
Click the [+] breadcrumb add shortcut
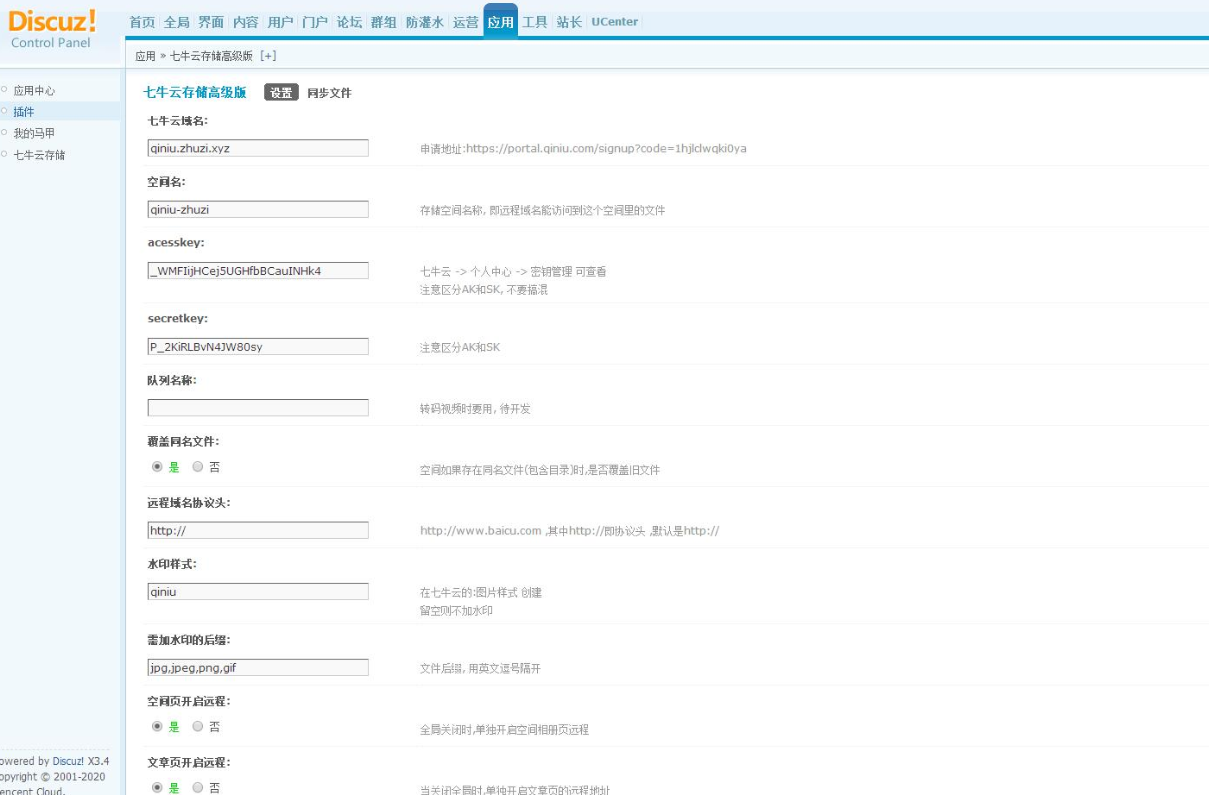[x=268, y=56]
